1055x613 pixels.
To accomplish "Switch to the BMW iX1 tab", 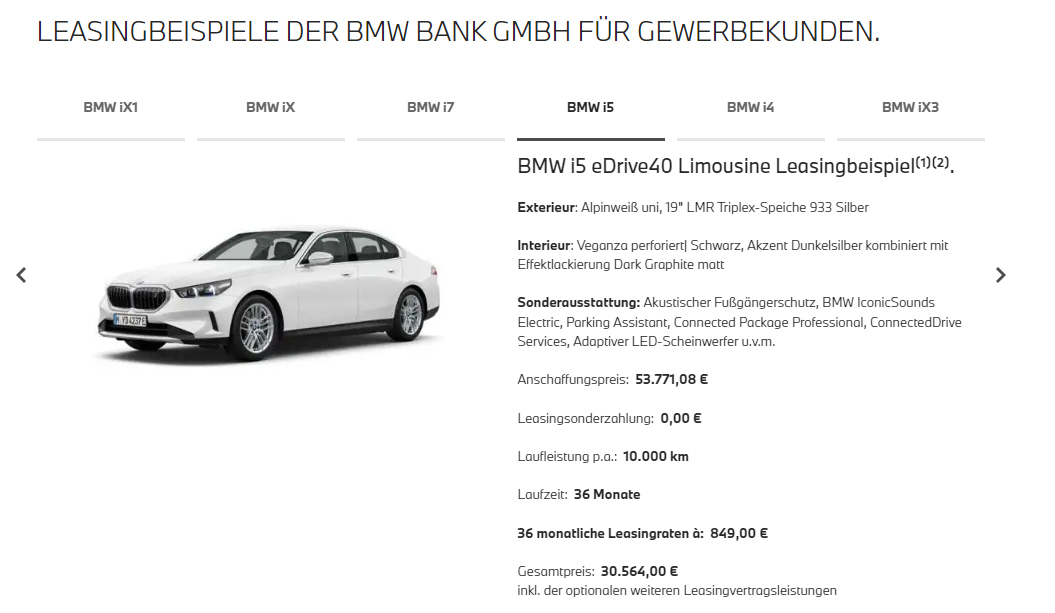I will pos(110,108).
